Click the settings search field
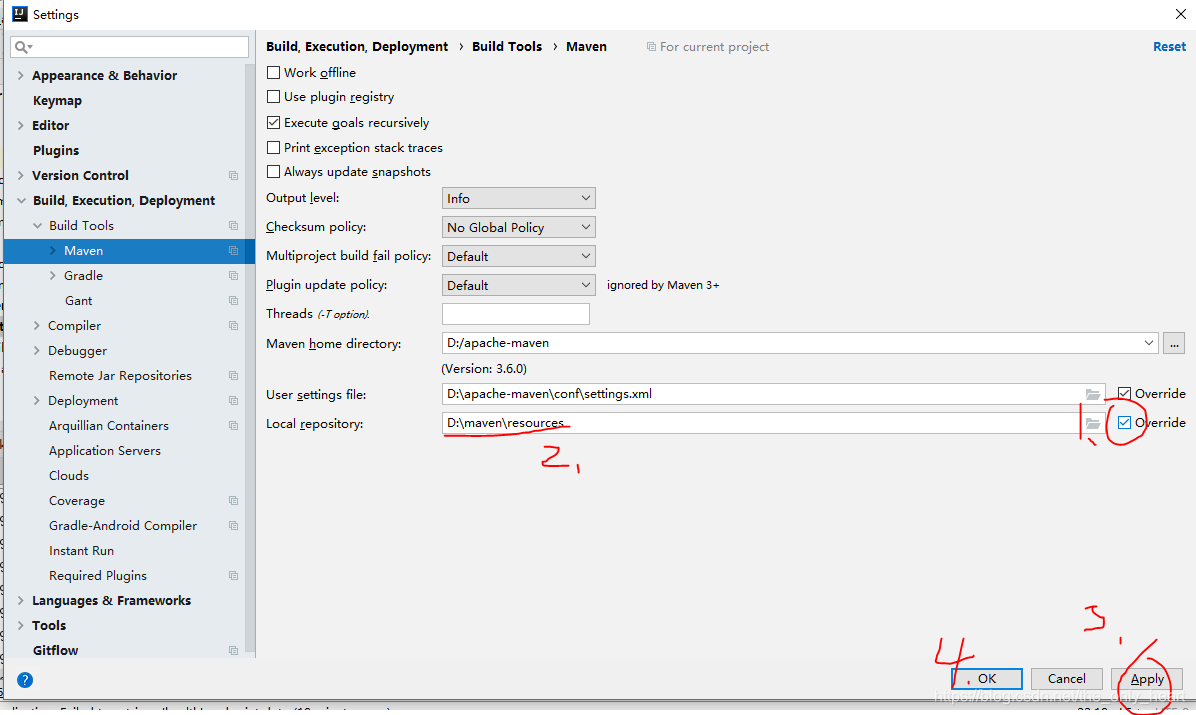This screenshot has height=715, width=1196. (x=130, y=47)
